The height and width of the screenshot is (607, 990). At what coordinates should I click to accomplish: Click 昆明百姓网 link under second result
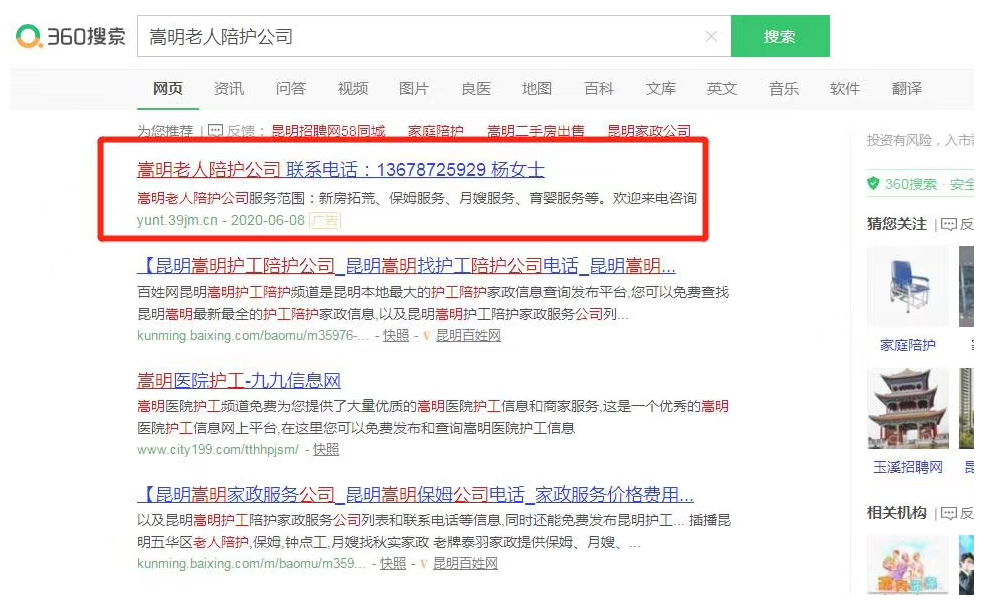[x=468, y=335]
